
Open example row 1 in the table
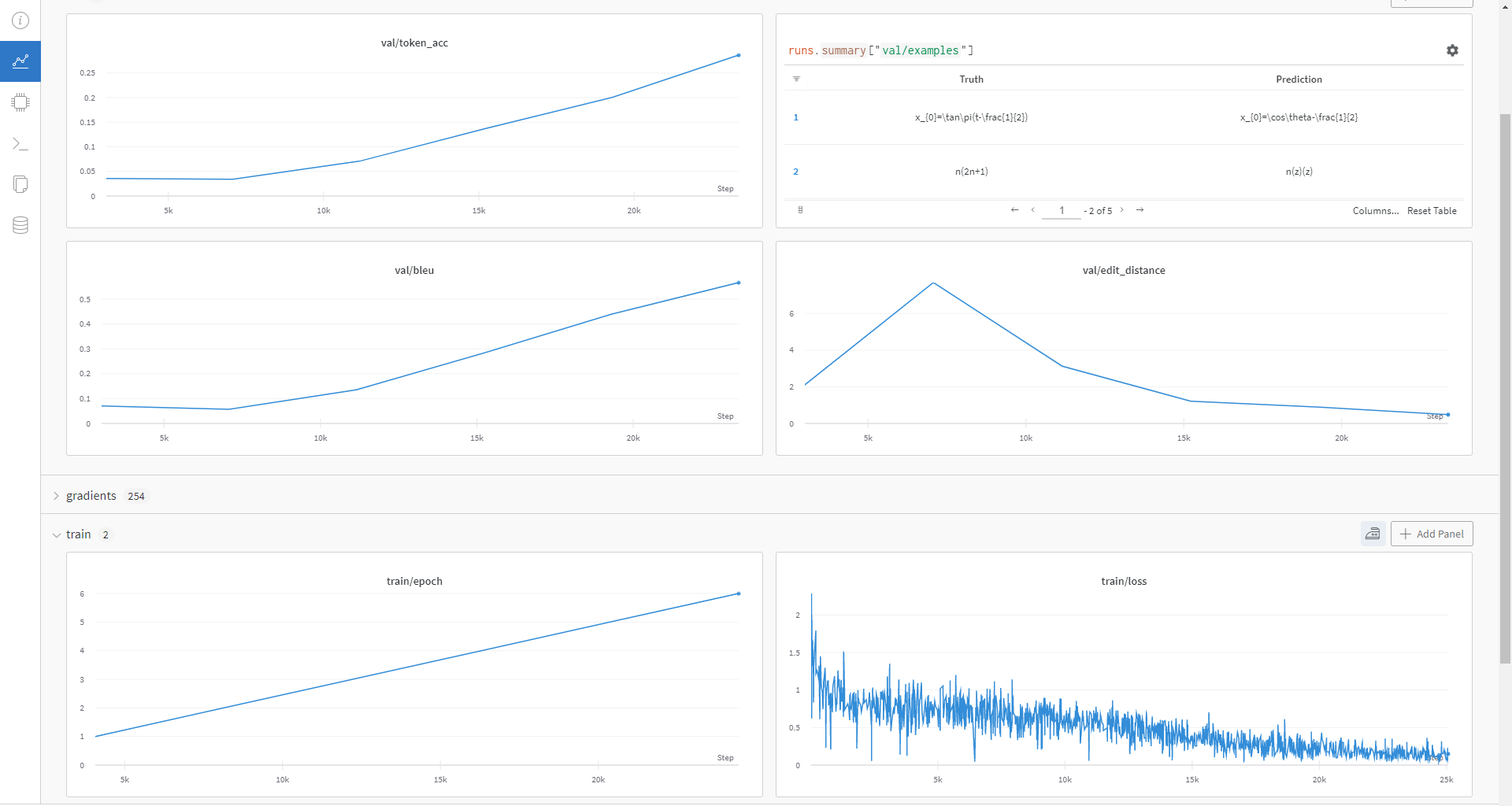(796, 117)
